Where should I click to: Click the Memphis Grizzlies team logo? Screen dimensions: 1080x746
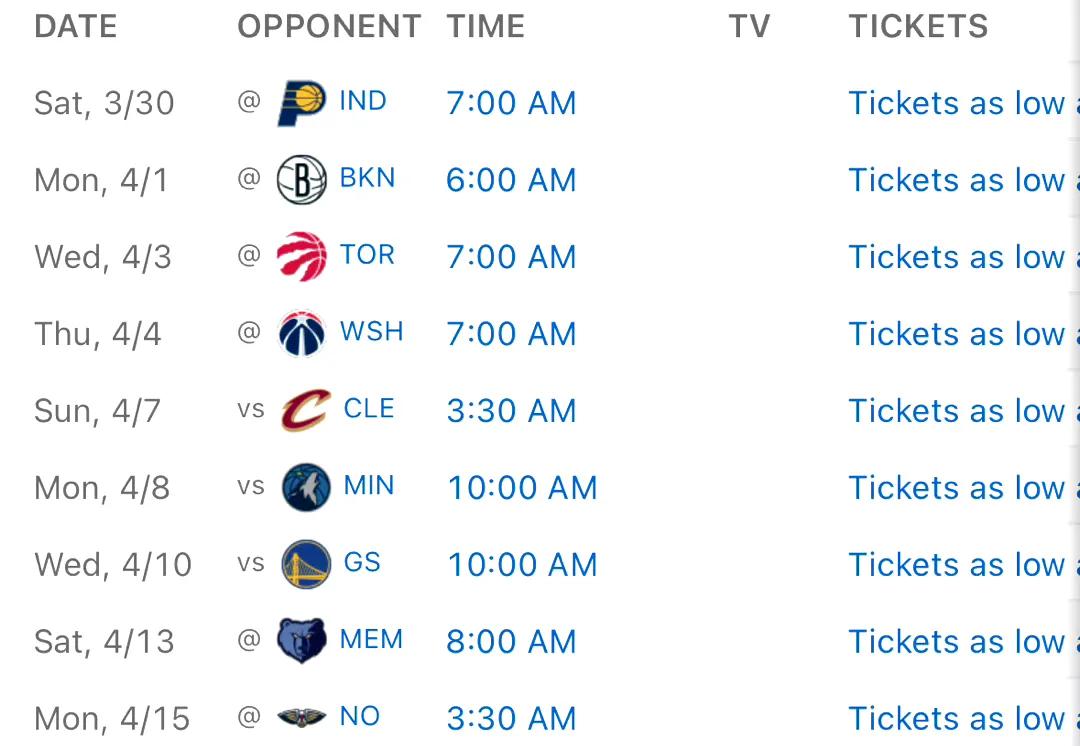[302, 641]
